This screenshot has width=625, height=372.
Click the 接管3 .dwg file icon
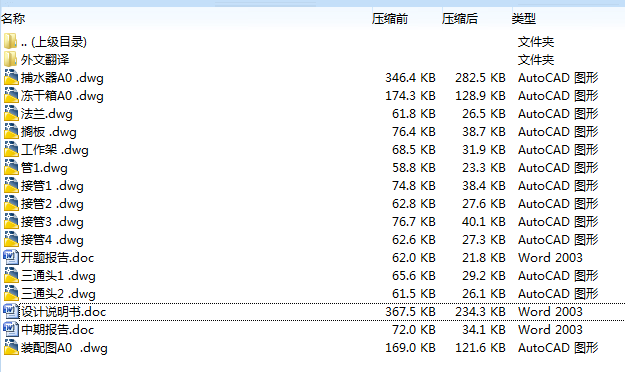click(11, 221)
